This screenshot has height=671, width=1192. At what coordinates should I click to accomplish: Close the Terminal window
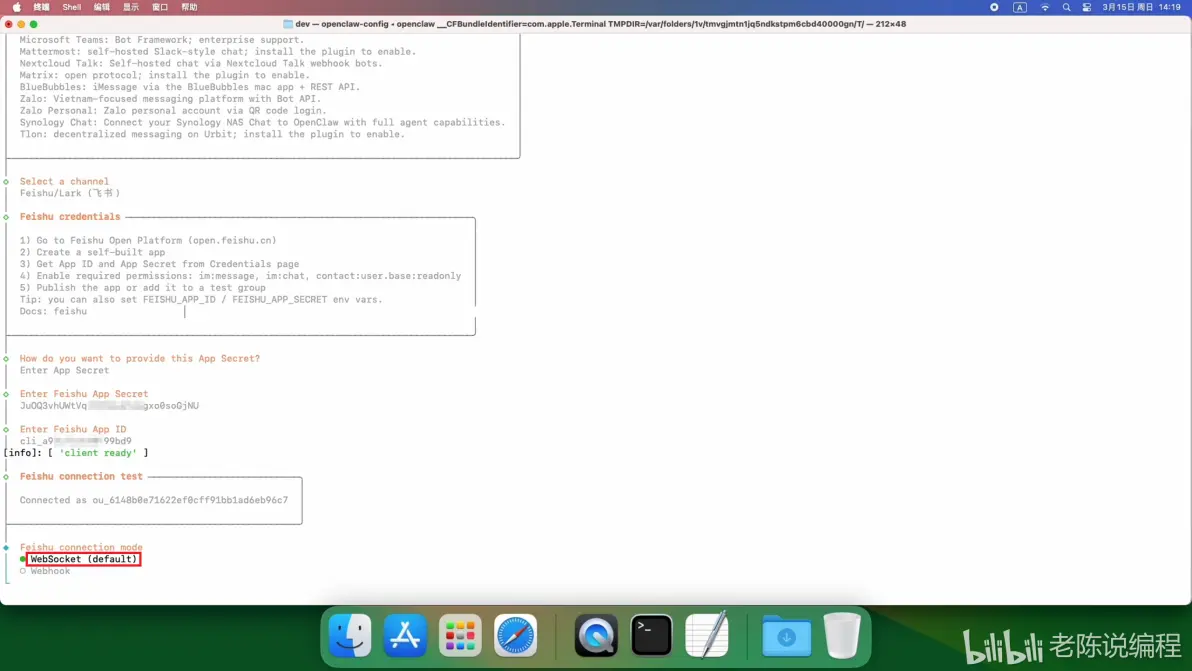pyautogui.click(x=8, y=24)
